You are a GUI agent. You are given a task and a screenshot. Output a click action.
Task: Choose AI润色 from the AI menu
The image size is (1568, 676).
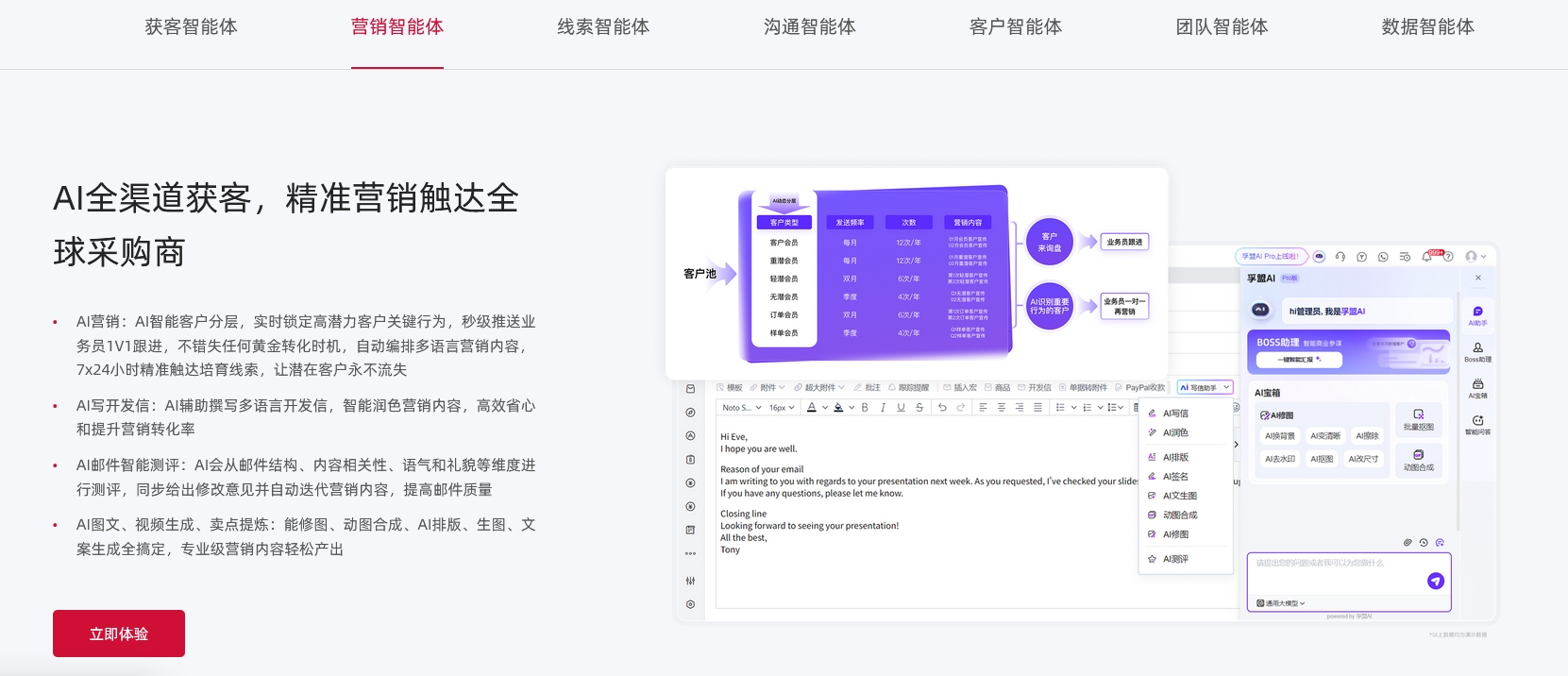(1175, 432)
